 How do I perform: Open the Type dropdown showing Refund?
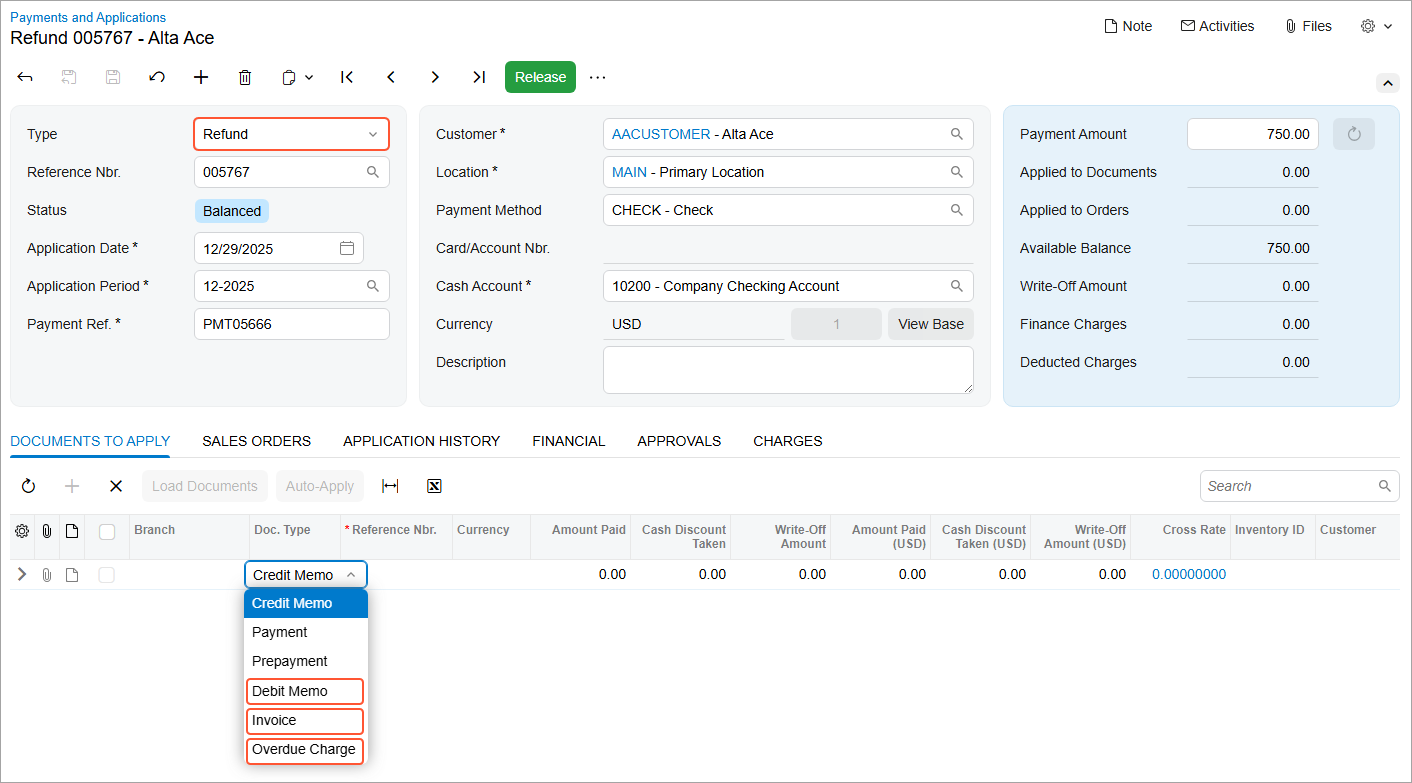click(x=291, y=134)
